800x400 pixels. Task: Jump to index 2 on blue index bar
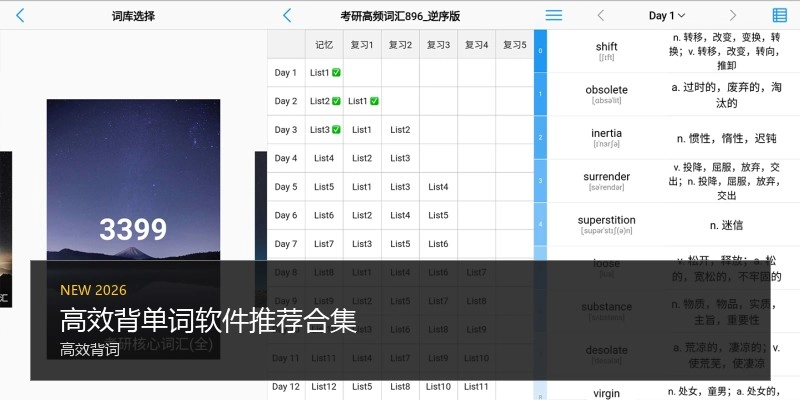tap(540, 137)
